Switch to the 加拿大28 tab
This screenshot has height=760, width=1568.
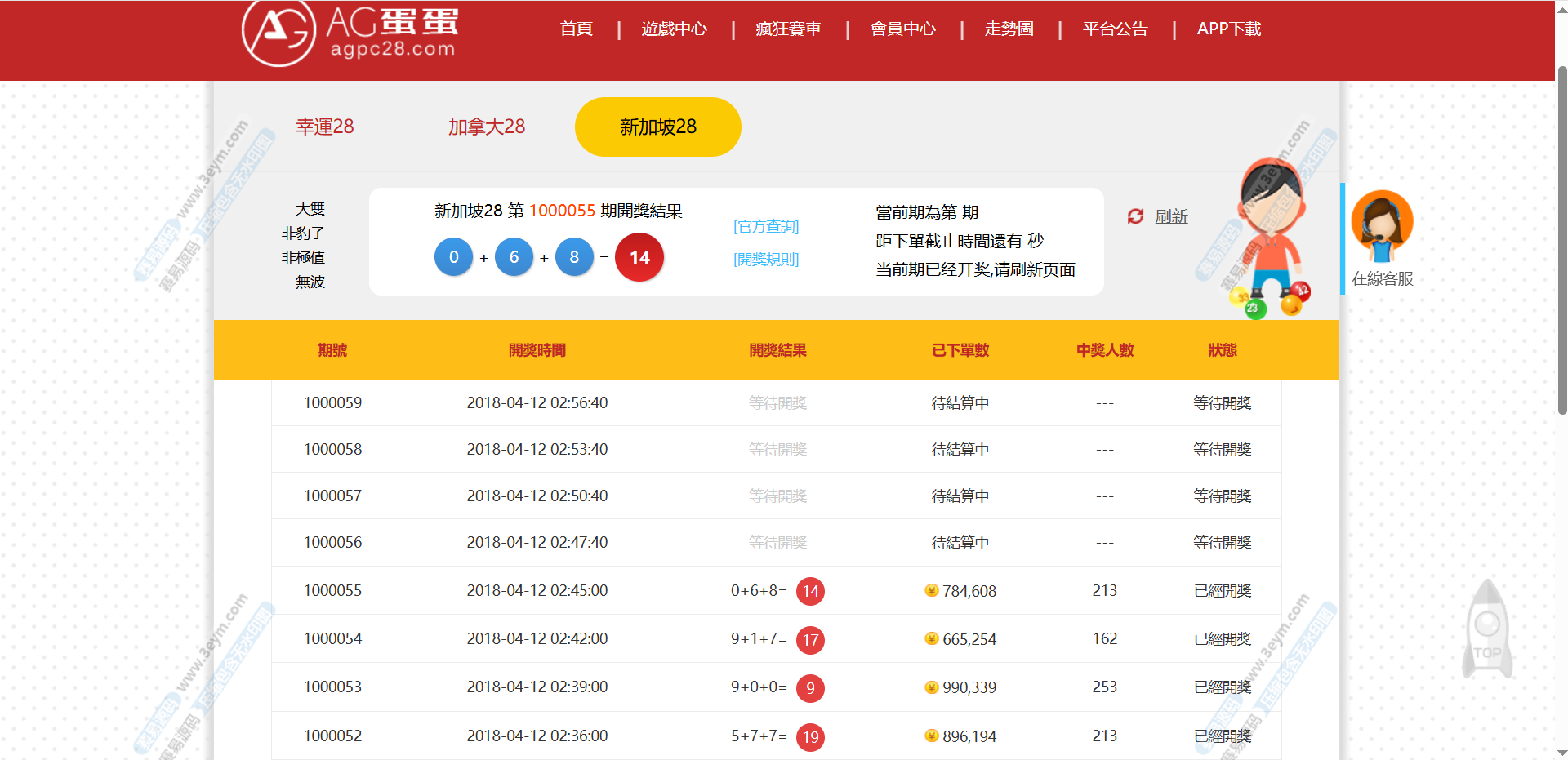(x=486, y=127)
